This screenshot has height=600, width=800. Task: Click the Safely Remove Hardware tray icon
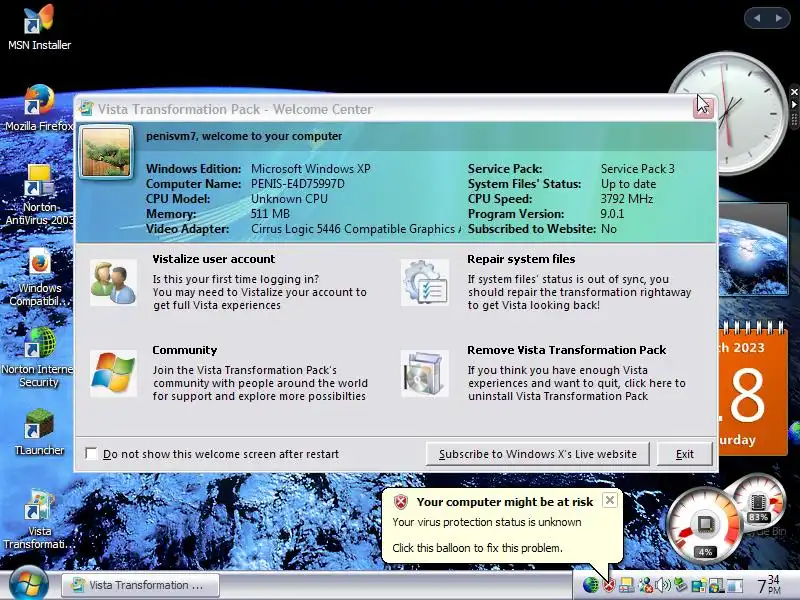click(x=680, y=585)
